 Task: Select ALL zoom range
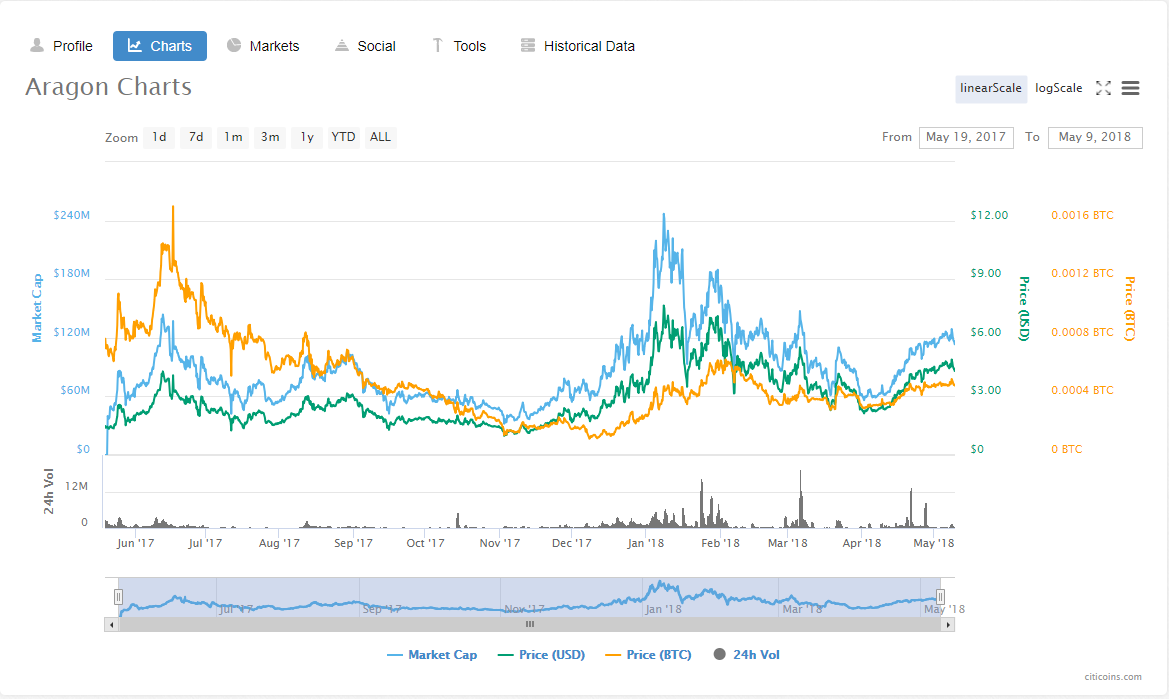point(380,137)
